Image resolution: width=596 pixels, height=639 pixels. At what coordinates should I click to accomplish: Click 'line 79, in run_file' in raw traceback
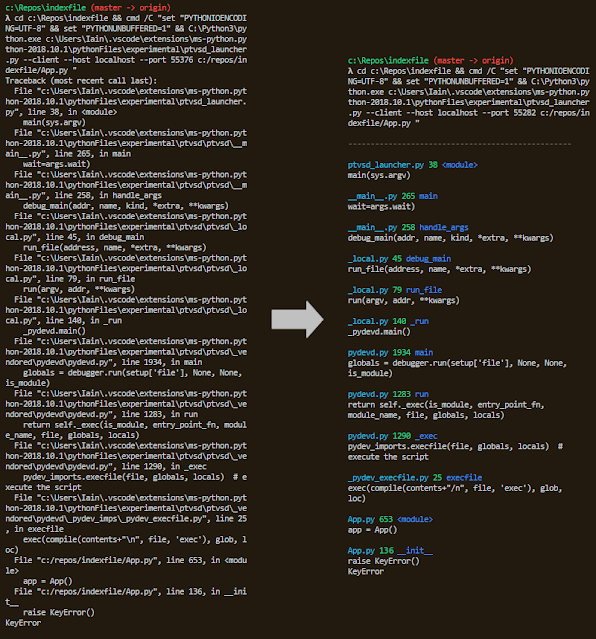90,279
